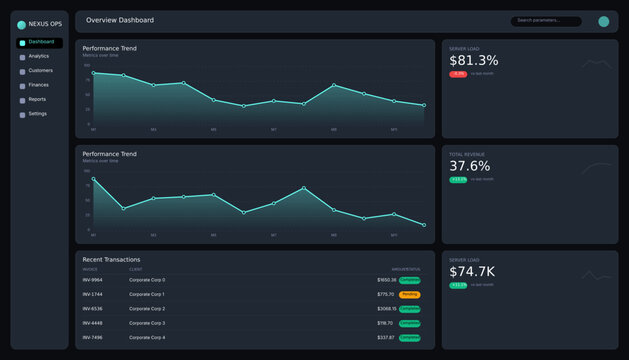Click the Pending status badge for INV-1744
The image size is (629, 360).
410,295
